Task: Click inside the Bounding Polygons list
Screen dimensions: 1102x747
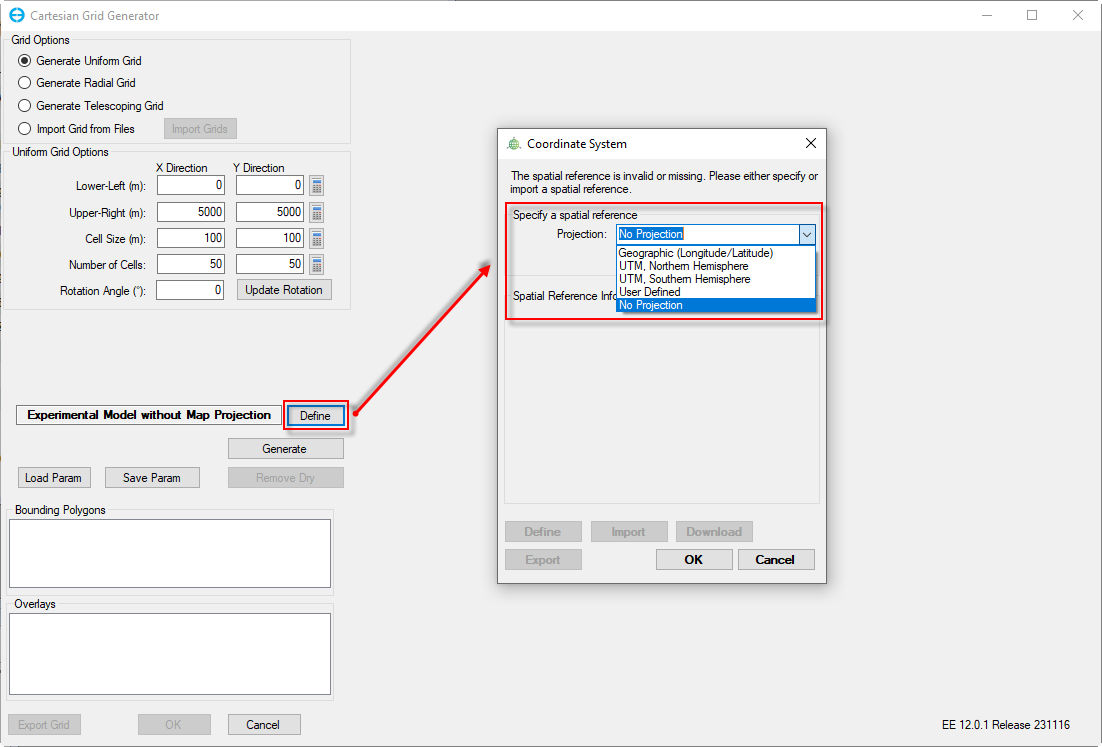Action: click(x=169, y=552)
